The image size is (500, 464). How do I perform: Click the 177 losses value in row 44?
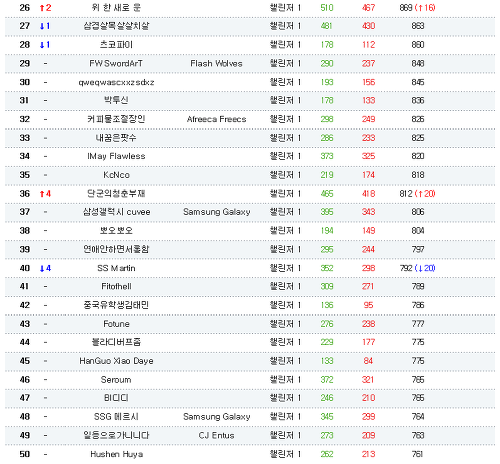point(368,342)
